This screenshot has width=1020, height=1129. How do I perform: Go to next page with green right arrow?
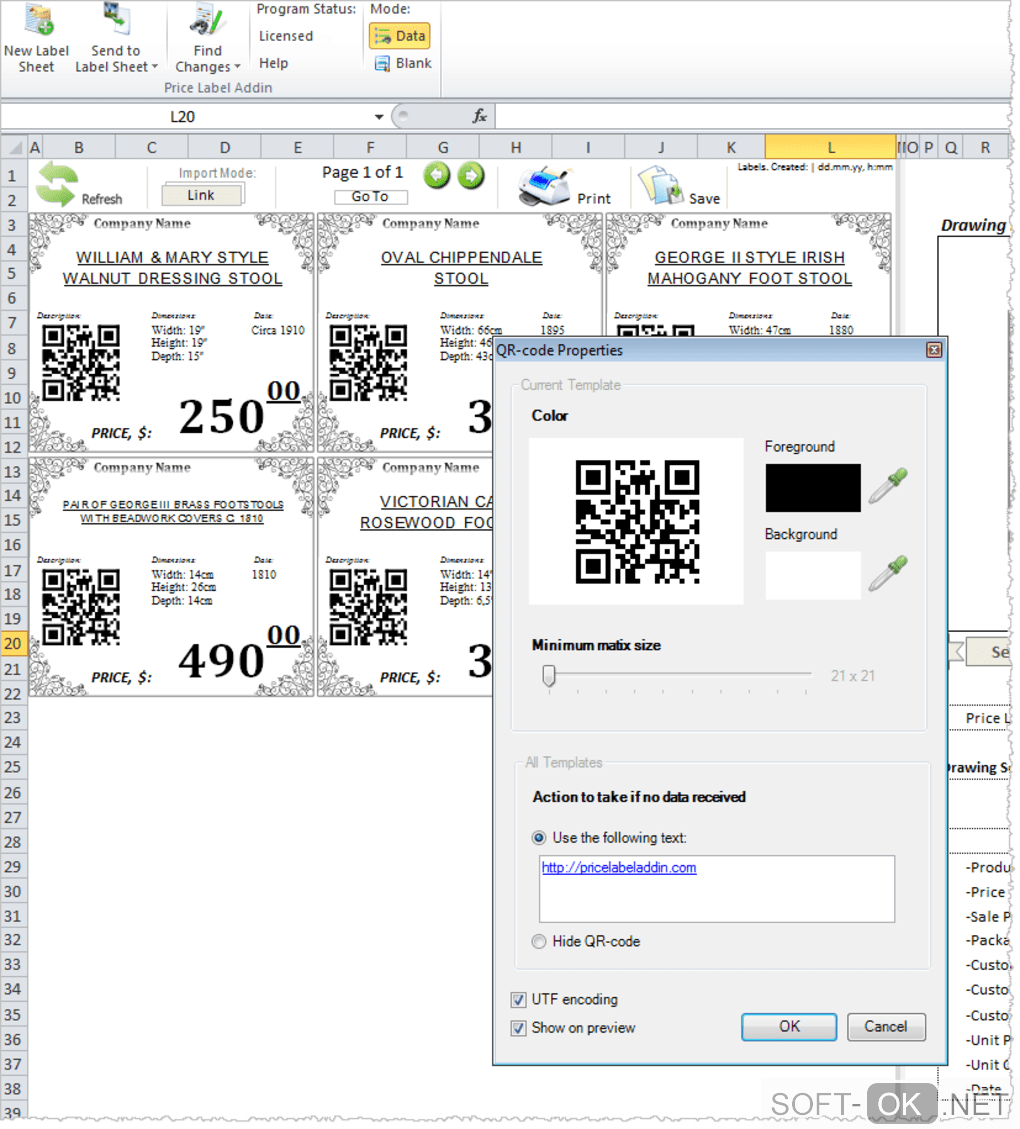coord(471,175)
